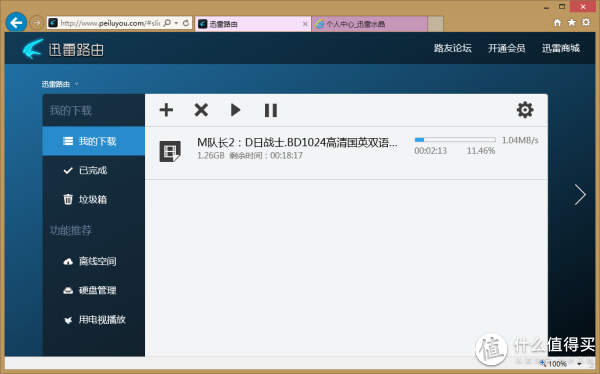Select the M队长2 download task title
This screenshot has width=600, height=374.
pos(297,142)
